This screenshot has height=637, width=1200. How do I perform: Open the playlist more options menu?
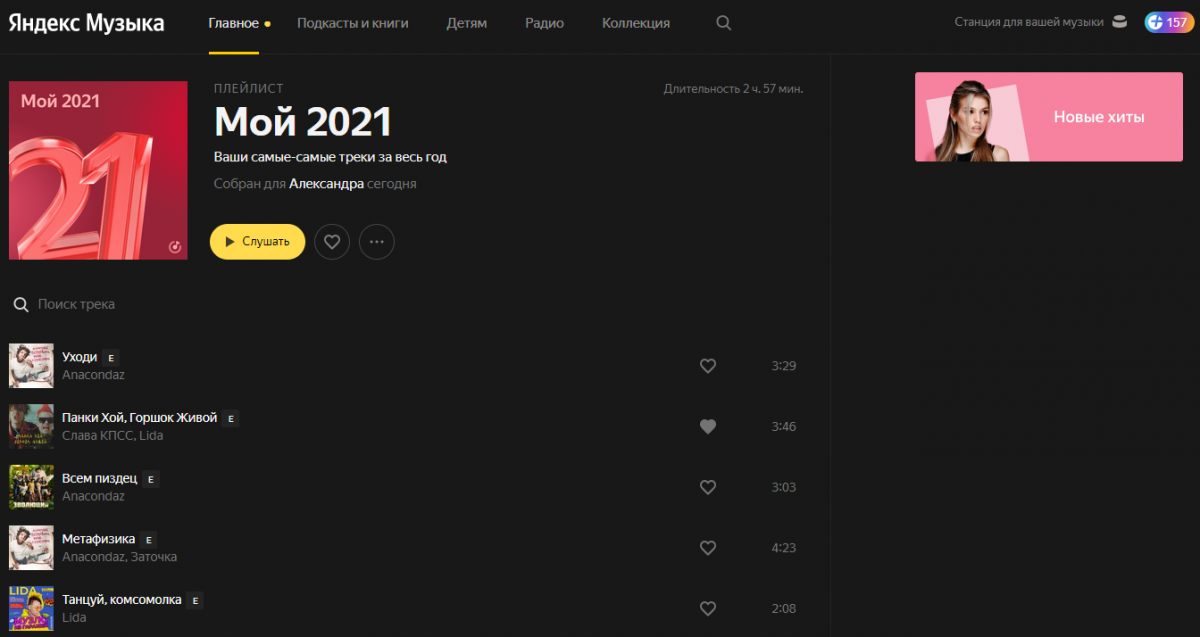click(x=377, y=242)
